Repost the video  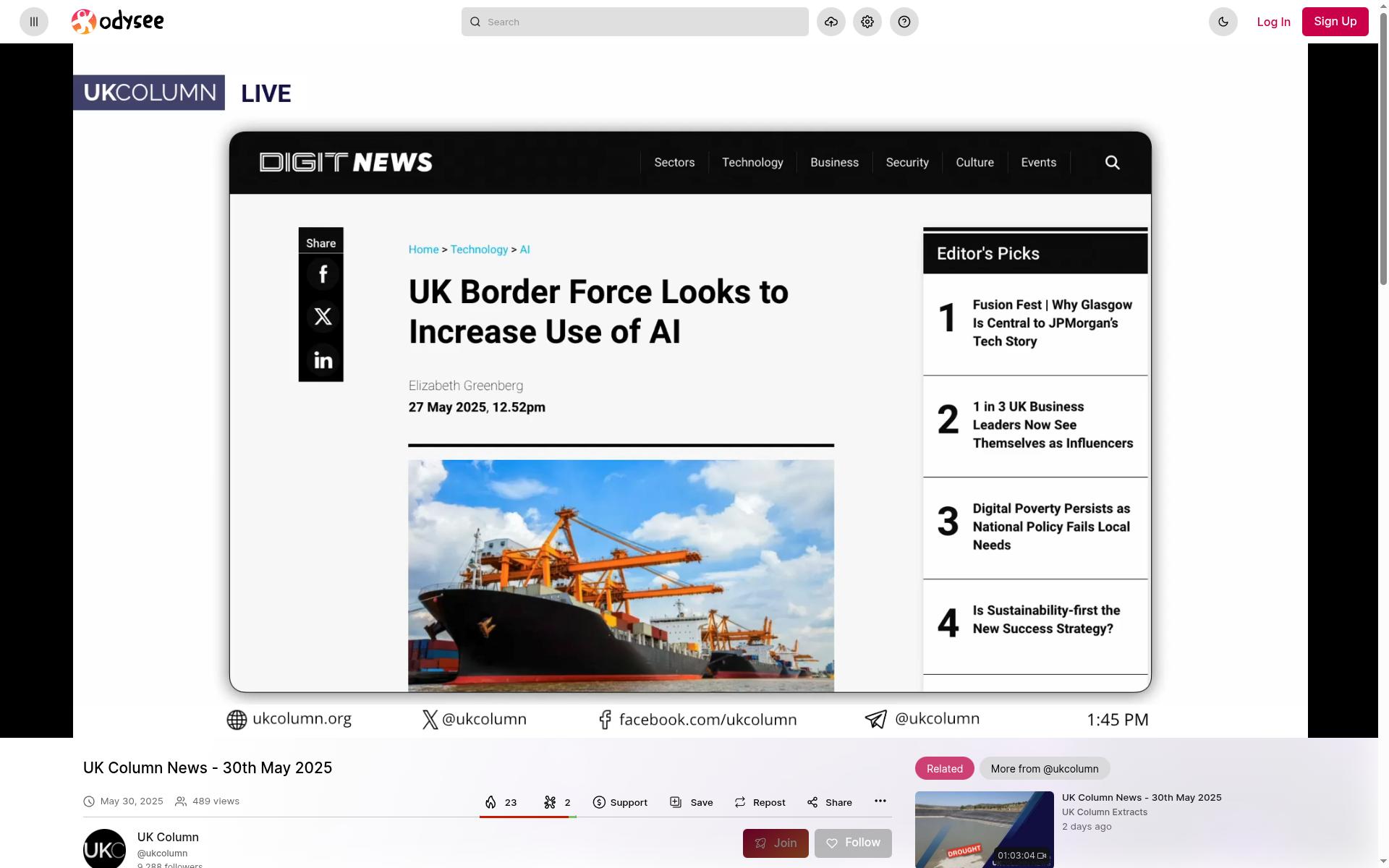pos(760,802)
